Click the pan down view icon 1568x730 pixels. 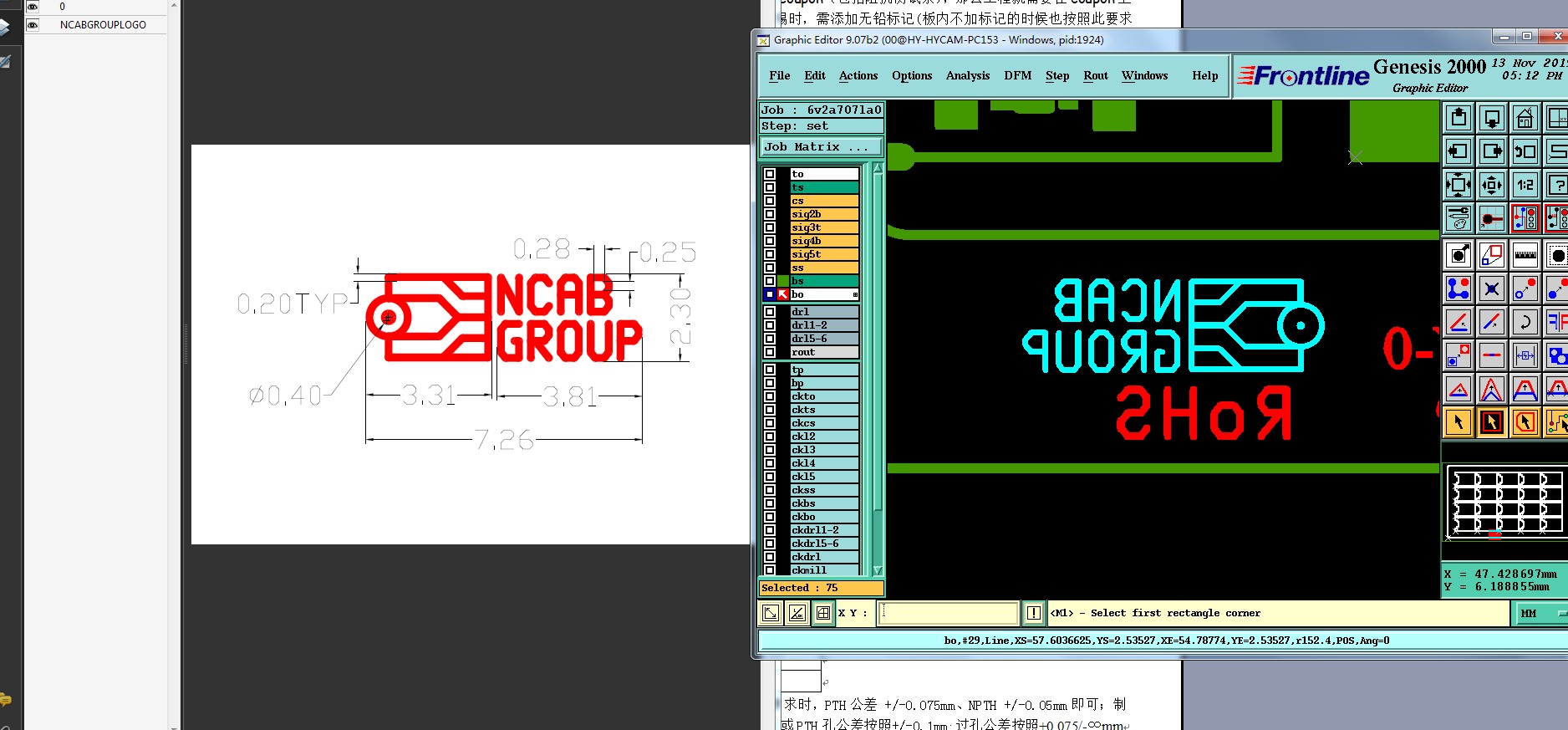[1492, 118]
